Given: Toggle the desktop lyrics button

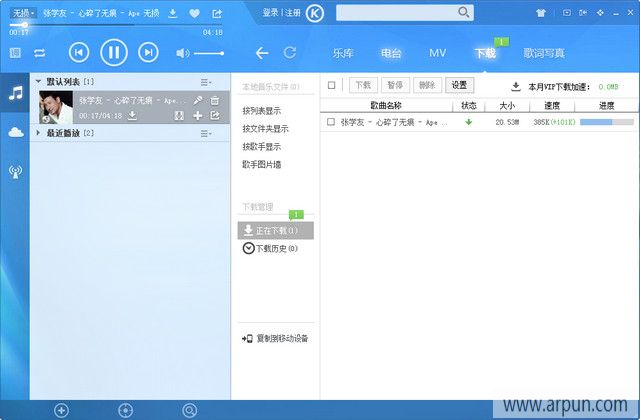Looking at the screenshot, I should 15,53.
